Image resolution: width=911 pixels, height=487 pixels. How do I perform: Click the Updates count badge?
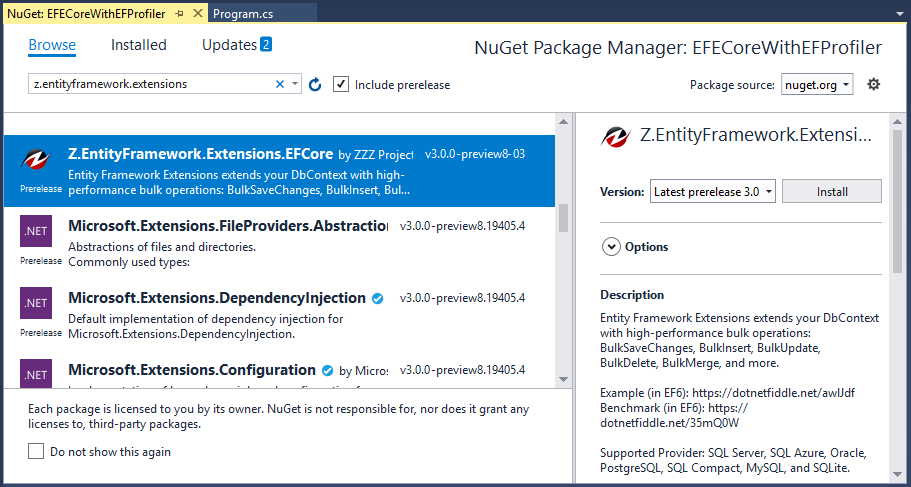pos(266,44)
